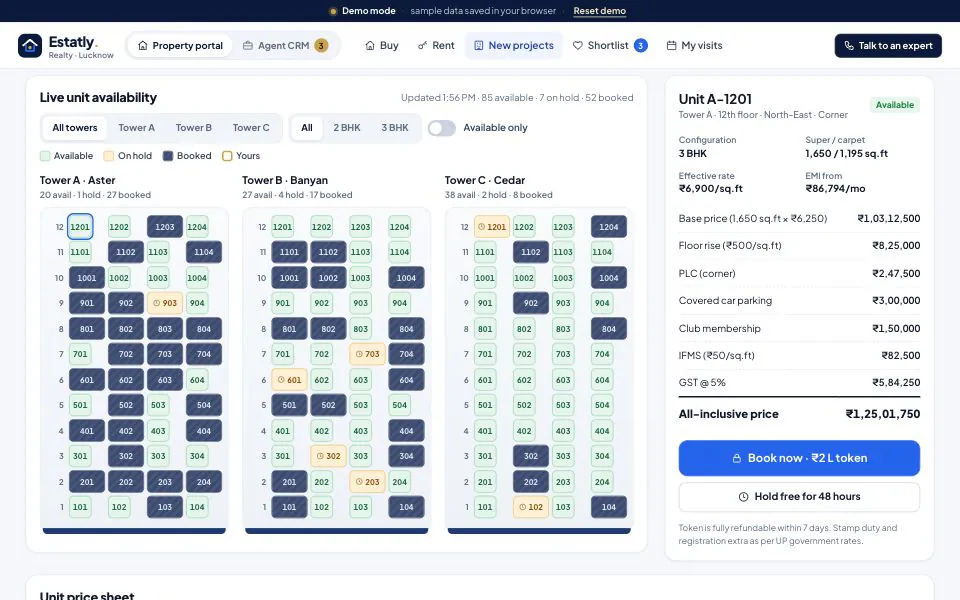Select available unit 1204 in Tower B
The height and width of the screenshot is (600, 960).
point(399,227)
